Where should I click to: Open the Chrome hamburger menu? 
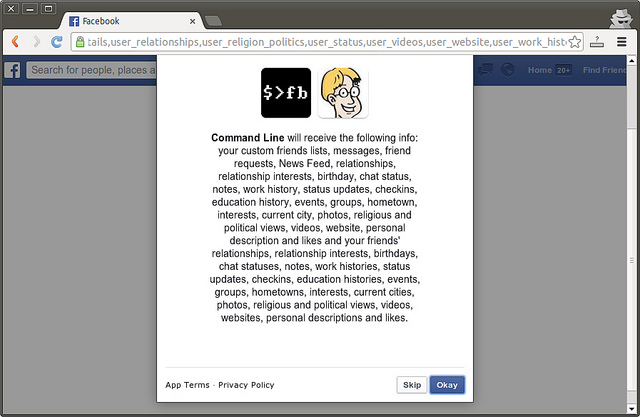click(622, 42)
